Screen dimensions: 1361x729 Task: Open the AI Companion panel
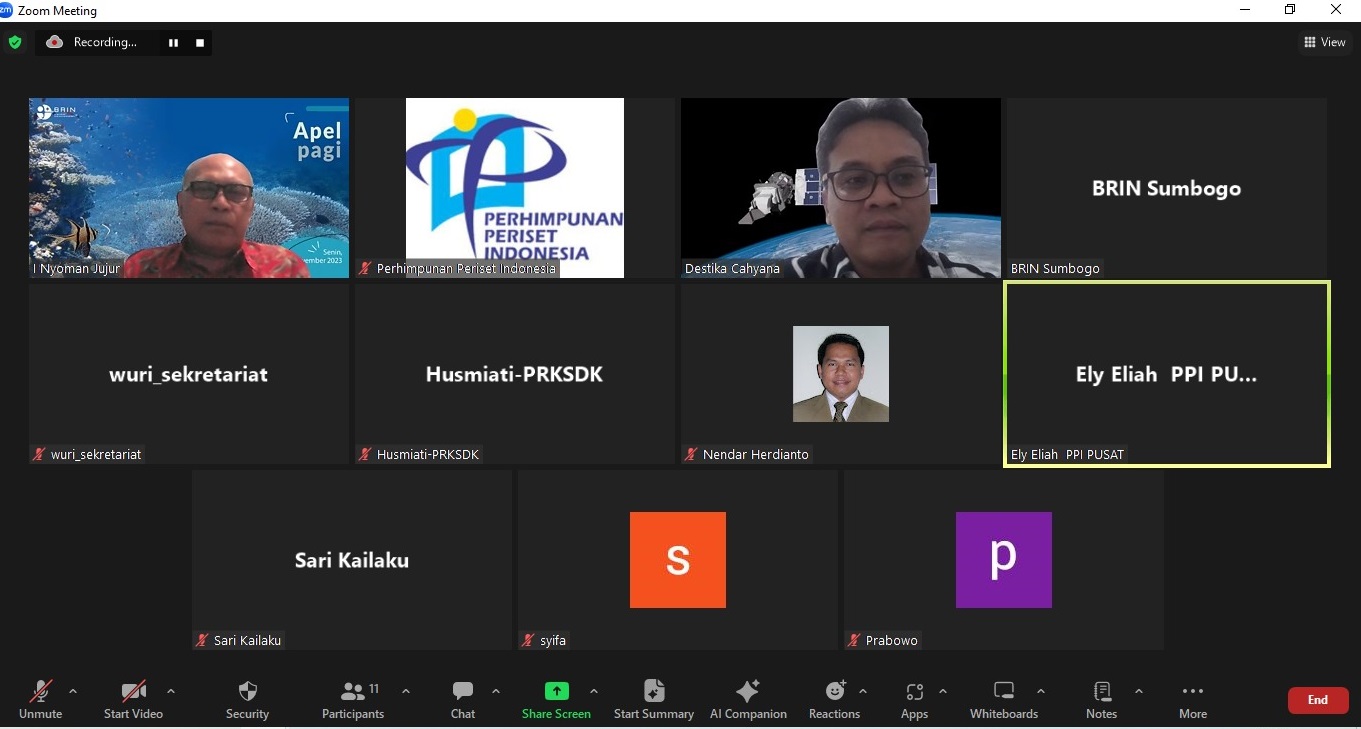click(748, 699)
